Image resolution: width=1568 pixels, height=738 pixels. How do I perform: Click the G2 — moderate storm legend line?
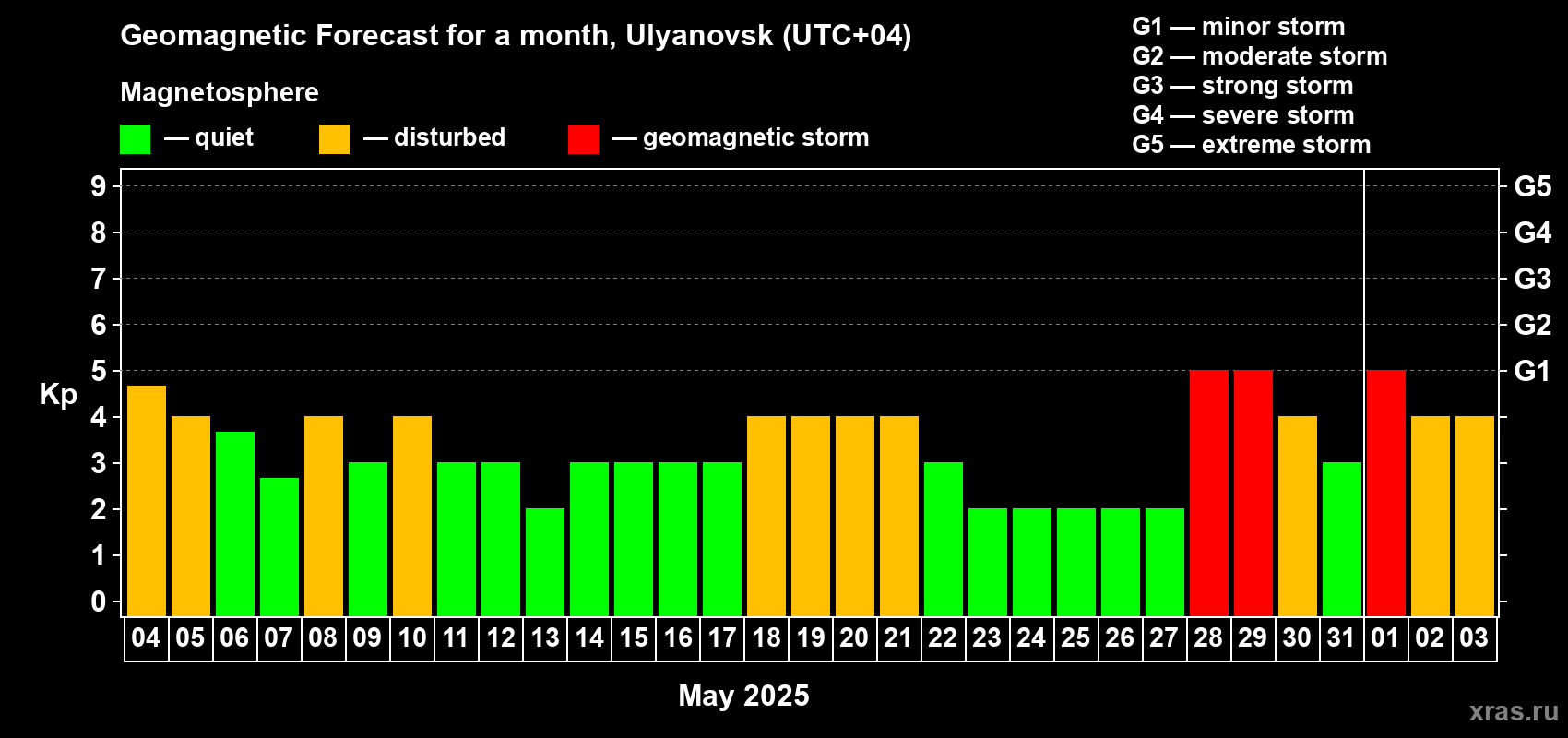[x=1260, y=56]
